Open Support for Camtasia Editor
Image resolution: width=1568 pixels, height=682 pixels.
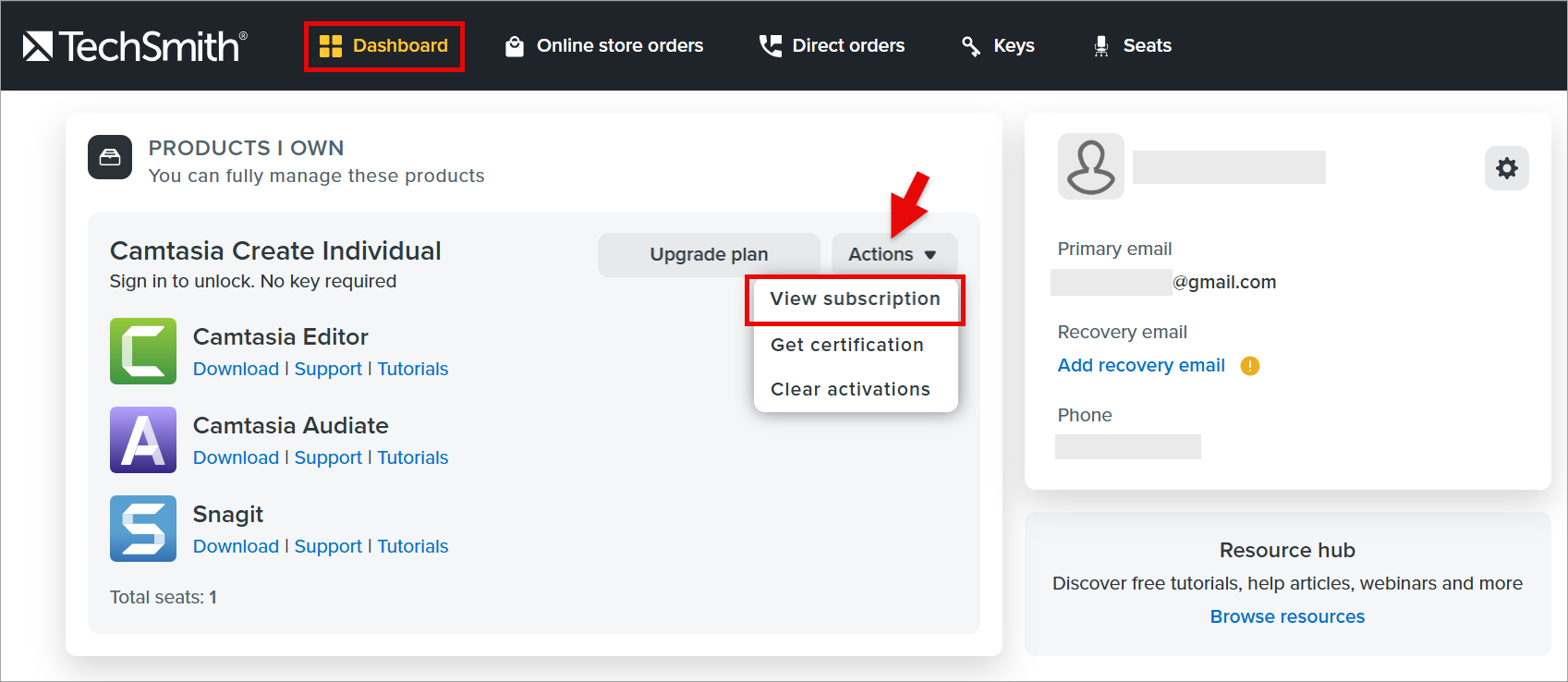pyautogui.click(x=328, y=369)
